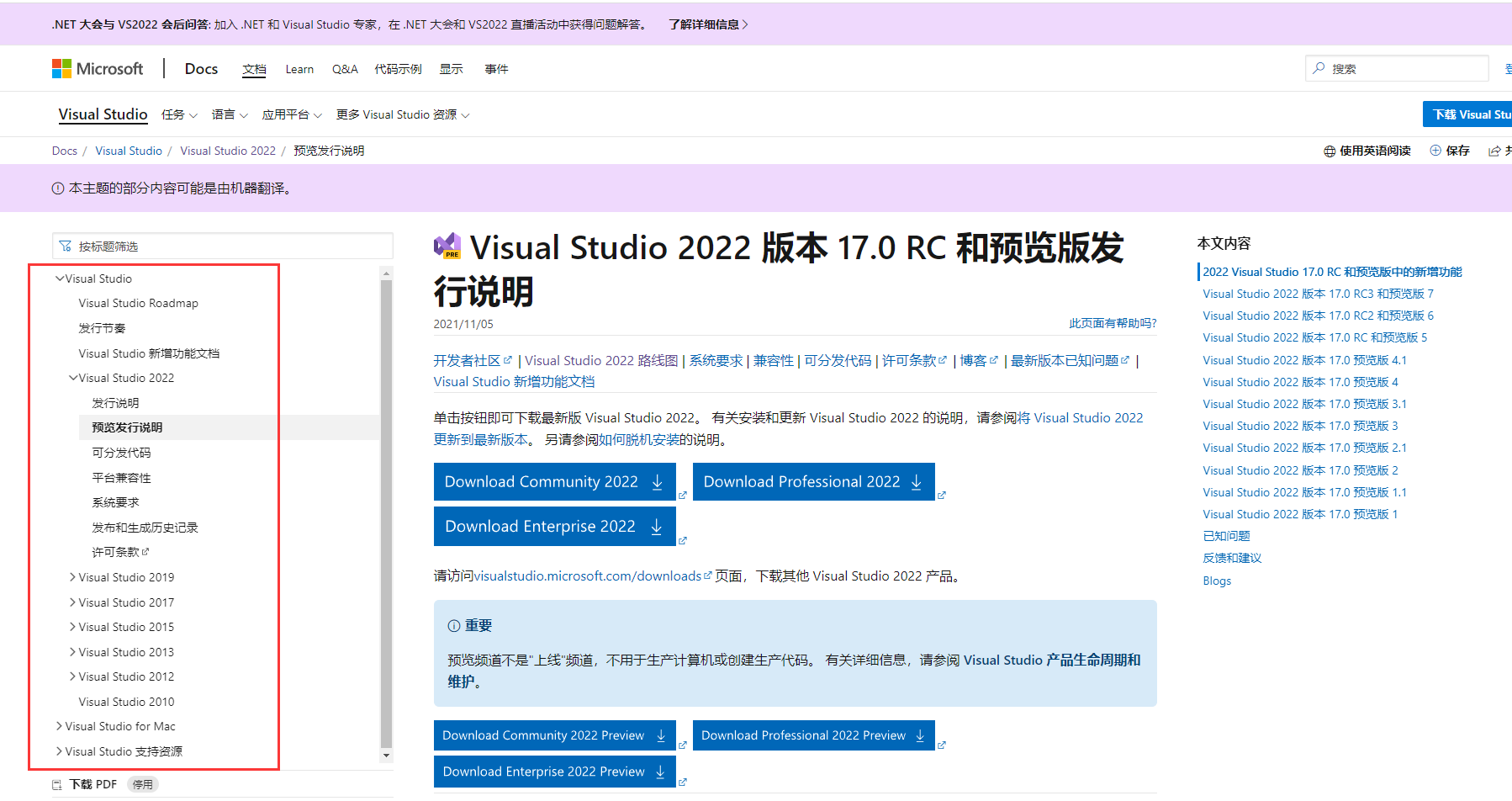Expand the Visual Studio 支持资源 node
The width and height of the screenshot is (1512, 801).
59,751
